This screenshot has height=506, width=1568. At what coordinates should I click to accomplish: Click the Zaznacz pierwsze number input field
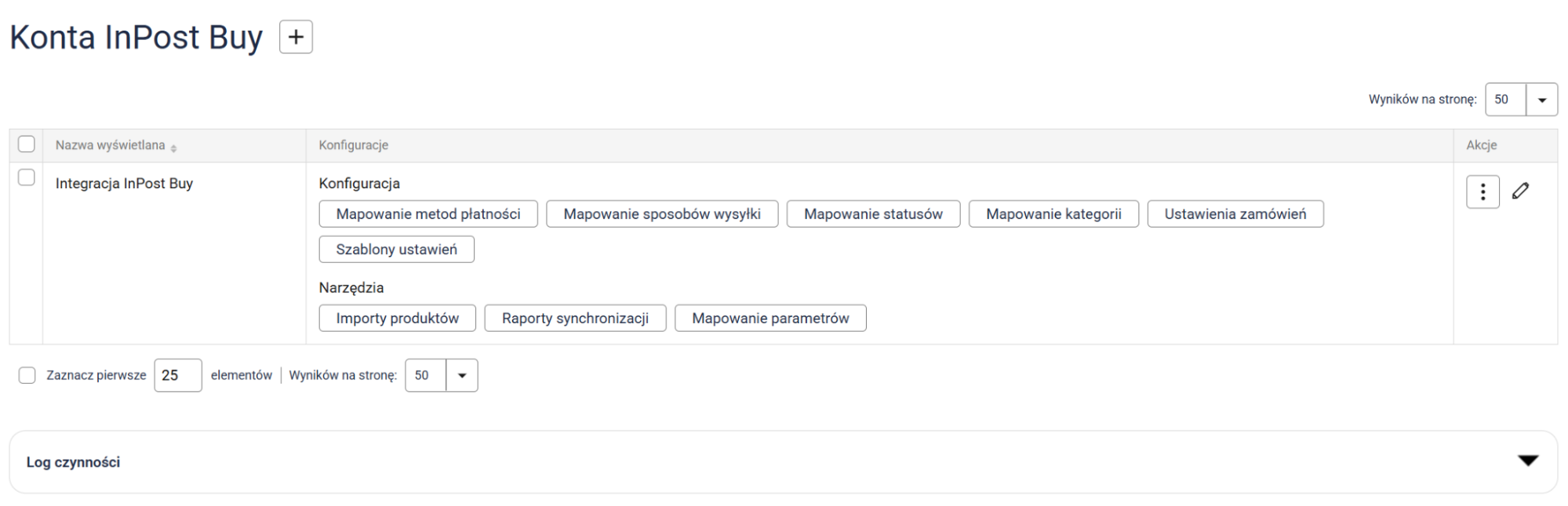click(x=178, y=376)
